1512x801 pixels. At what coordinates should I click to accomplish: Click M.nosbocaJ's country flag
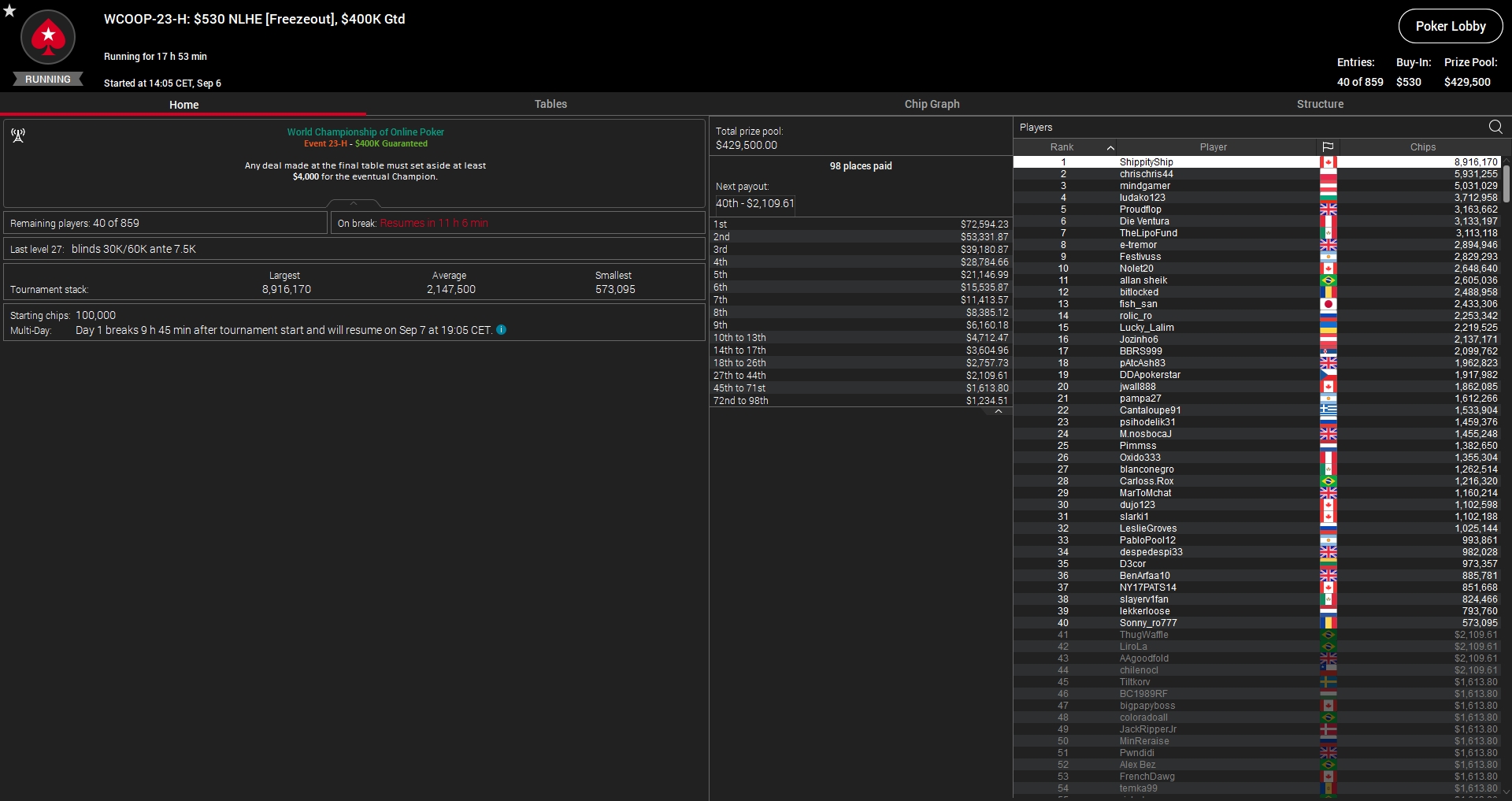[x=1329, y=434]
